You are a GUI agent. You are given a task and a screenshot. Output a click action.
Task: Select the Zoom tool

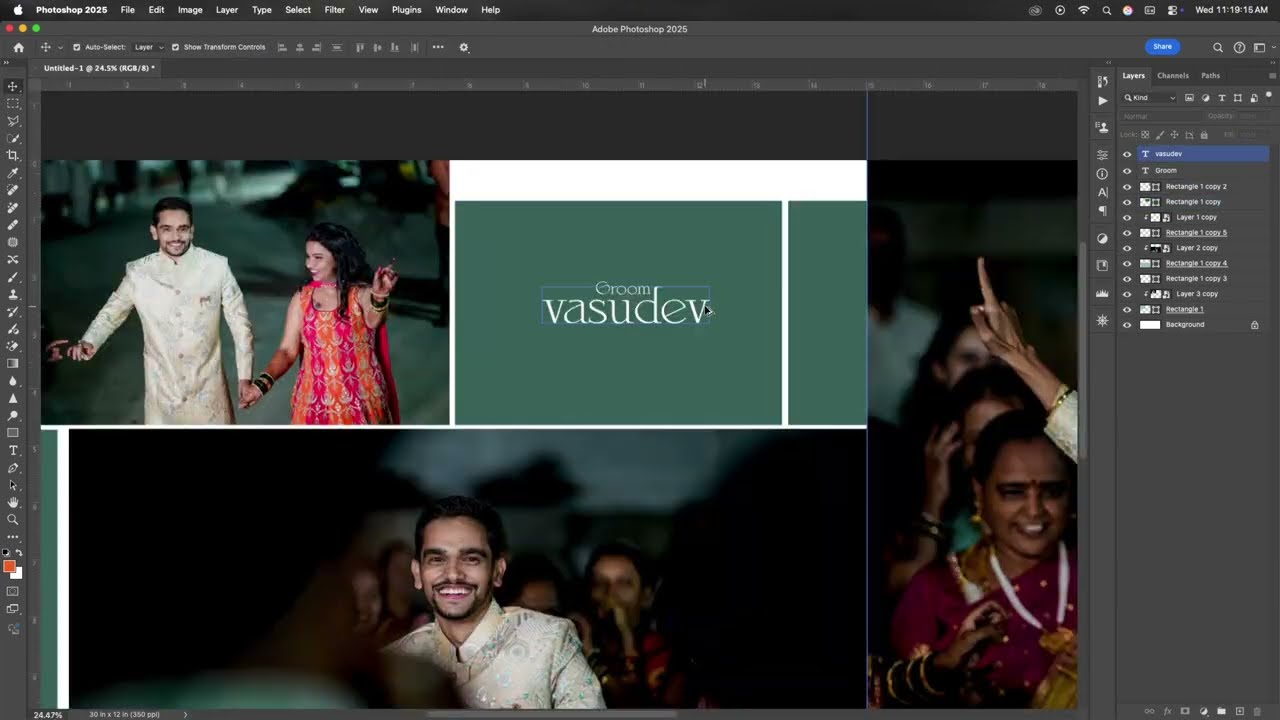point(13,519)
